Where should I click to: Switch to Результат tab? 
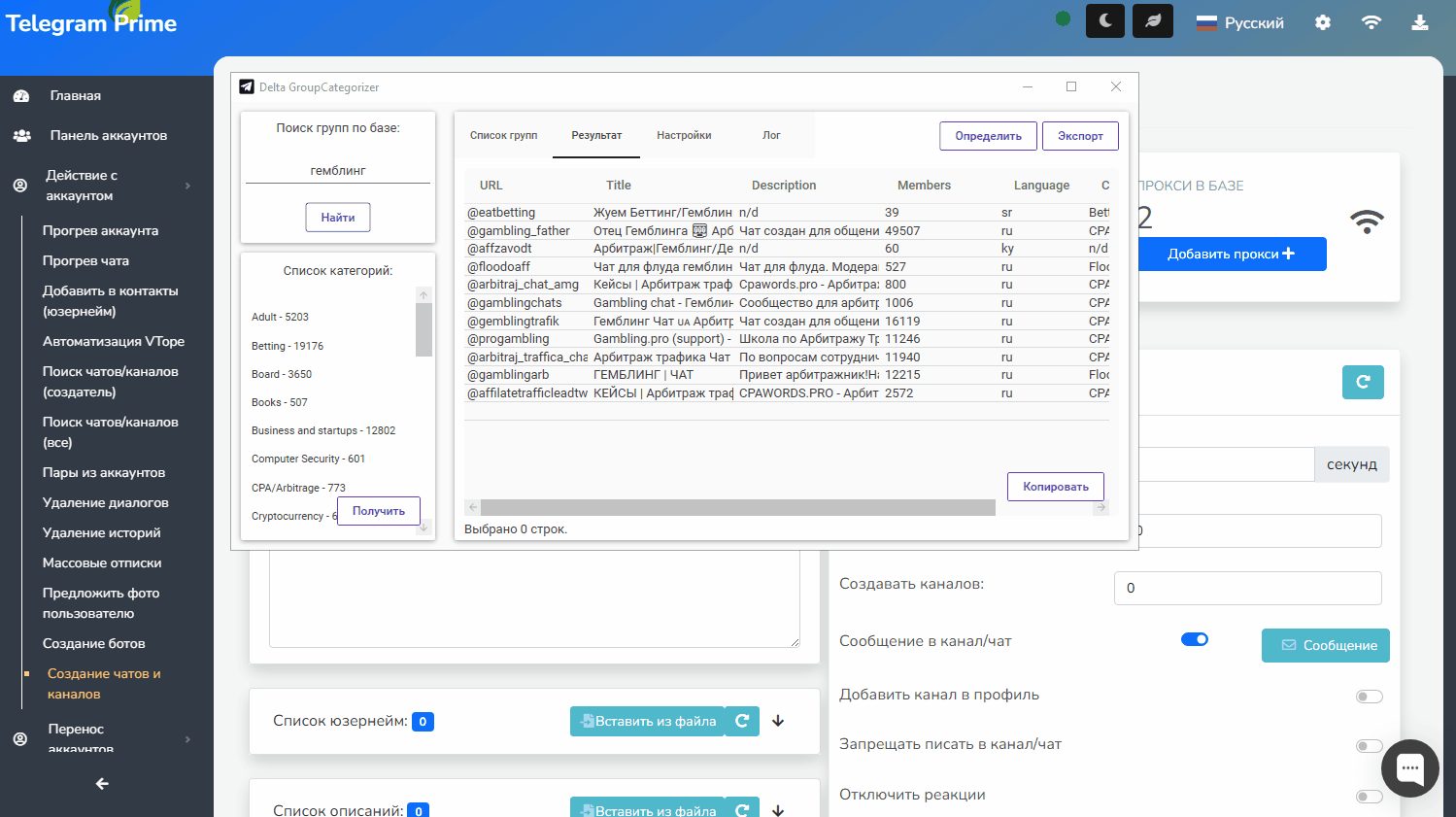(x=596, y=135)
